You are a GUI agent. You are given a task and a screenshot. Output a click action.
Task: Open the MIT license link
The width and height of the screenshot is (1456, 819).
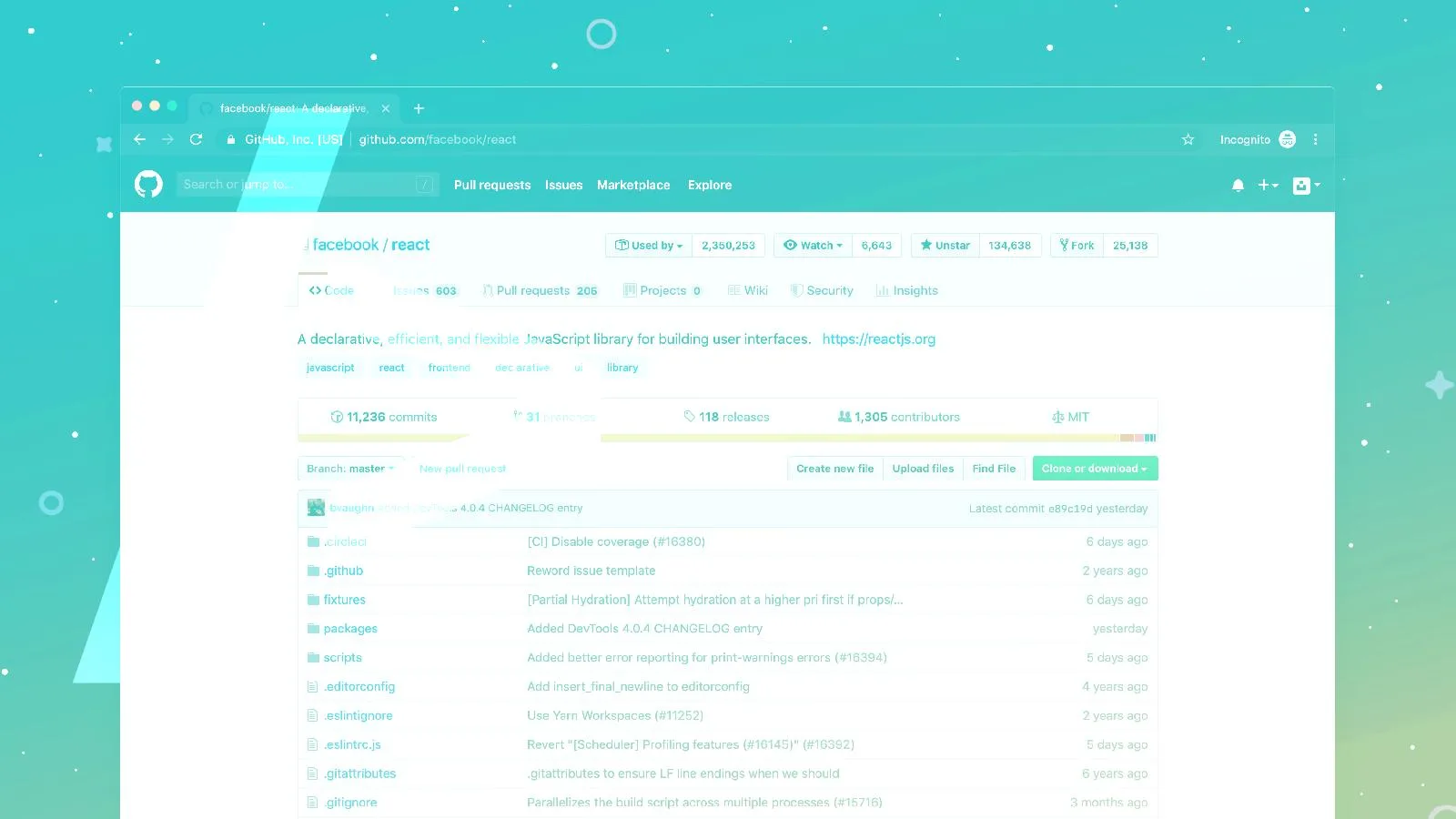coord(1070,417)
